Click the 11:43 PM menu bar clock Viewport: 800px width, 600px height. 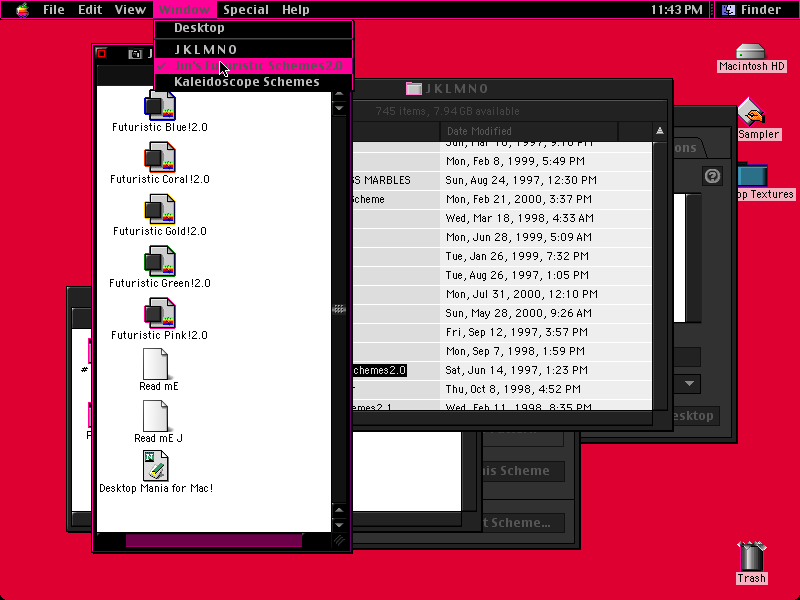(677, 10)
